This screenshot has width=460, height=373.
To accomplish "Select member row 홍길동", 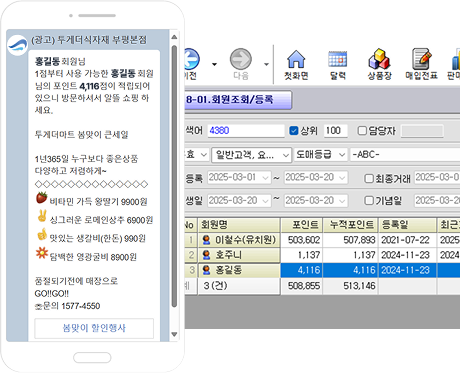I will tap(322, 270).
